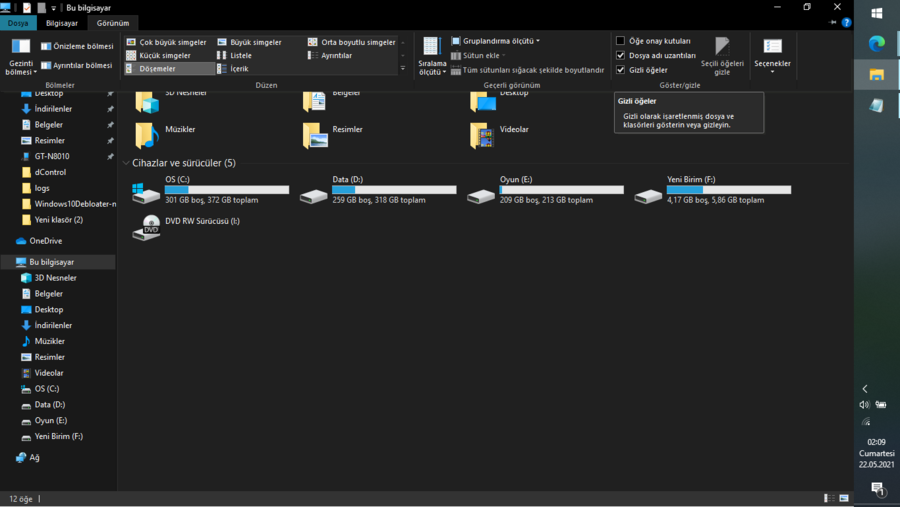Select Büyük simgeler layout
The height and width of the screenshot is (507, 900).
pos(250,42)
